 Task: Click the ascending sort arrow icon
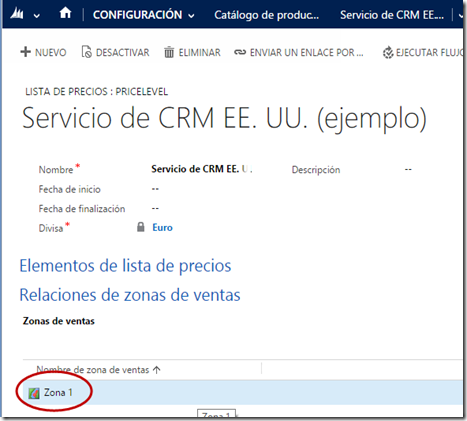tap(157, 370)
